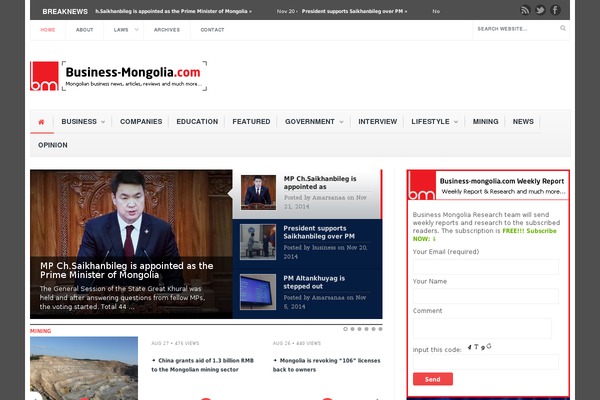This screenshot has height=400, width=600.
Task: Click the thumbnail of MP Ch.Saikhanbileg article
Action: pyautogui.click(x=258, y=192)
